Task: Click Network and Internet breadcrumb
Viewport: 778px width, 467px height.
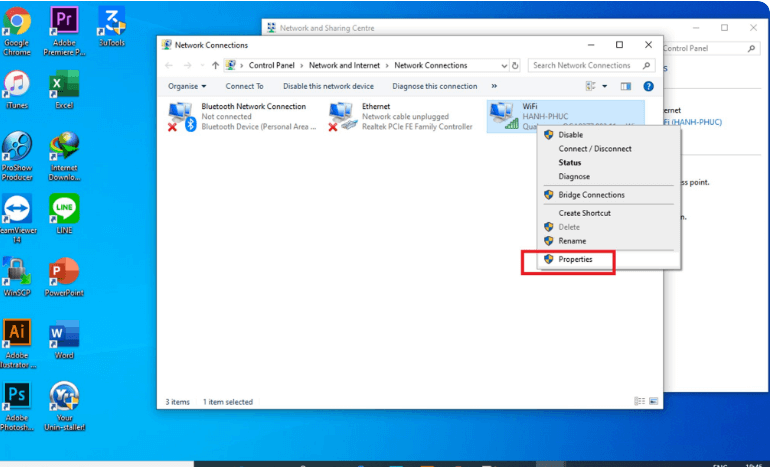Action: pos(344,66)
